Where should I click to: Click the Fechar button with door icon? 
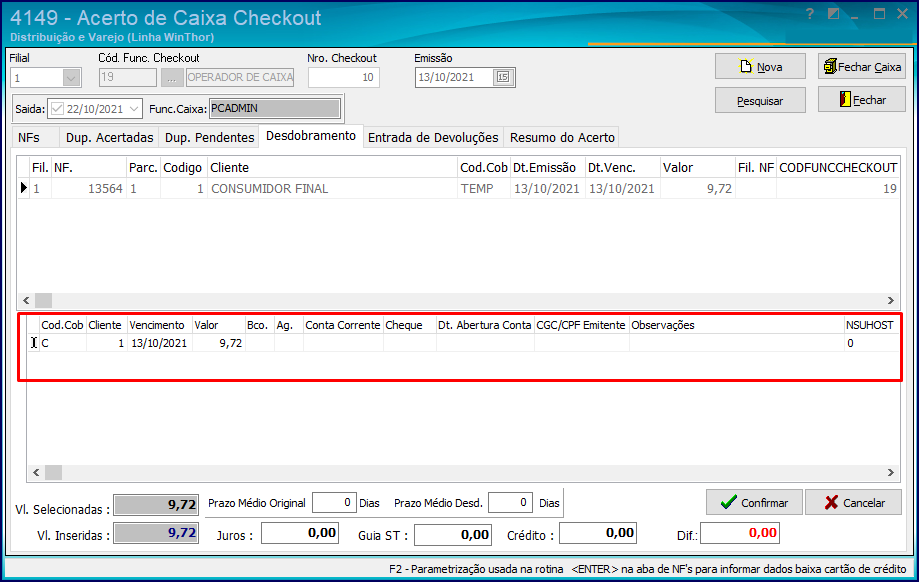click(862, 100)
